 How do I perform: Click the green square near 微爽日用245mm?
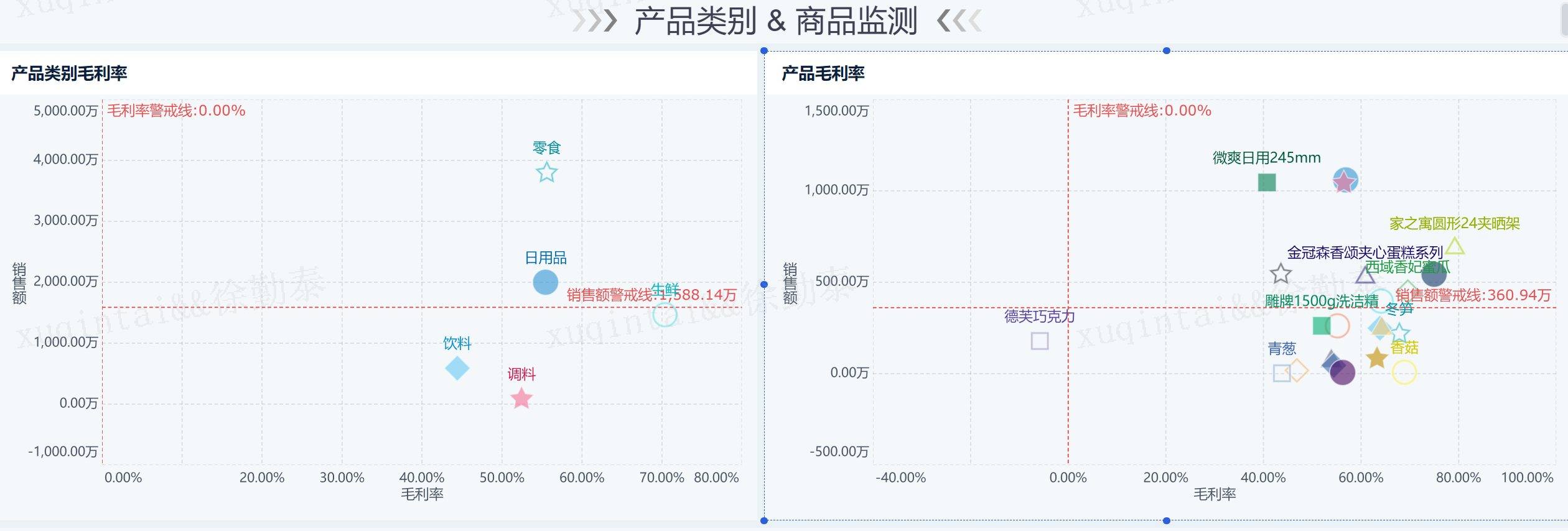(1266, 182)
